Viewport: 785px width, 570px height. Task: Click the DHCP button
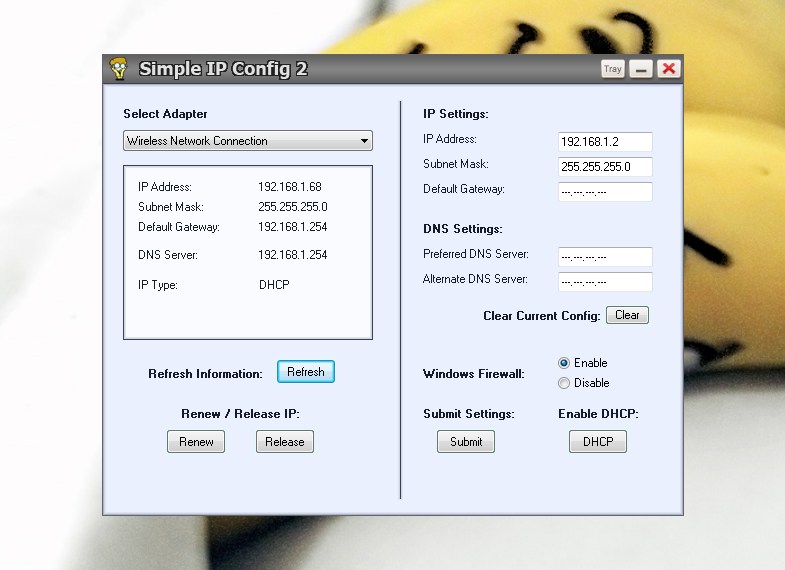(x=598, y=441)
